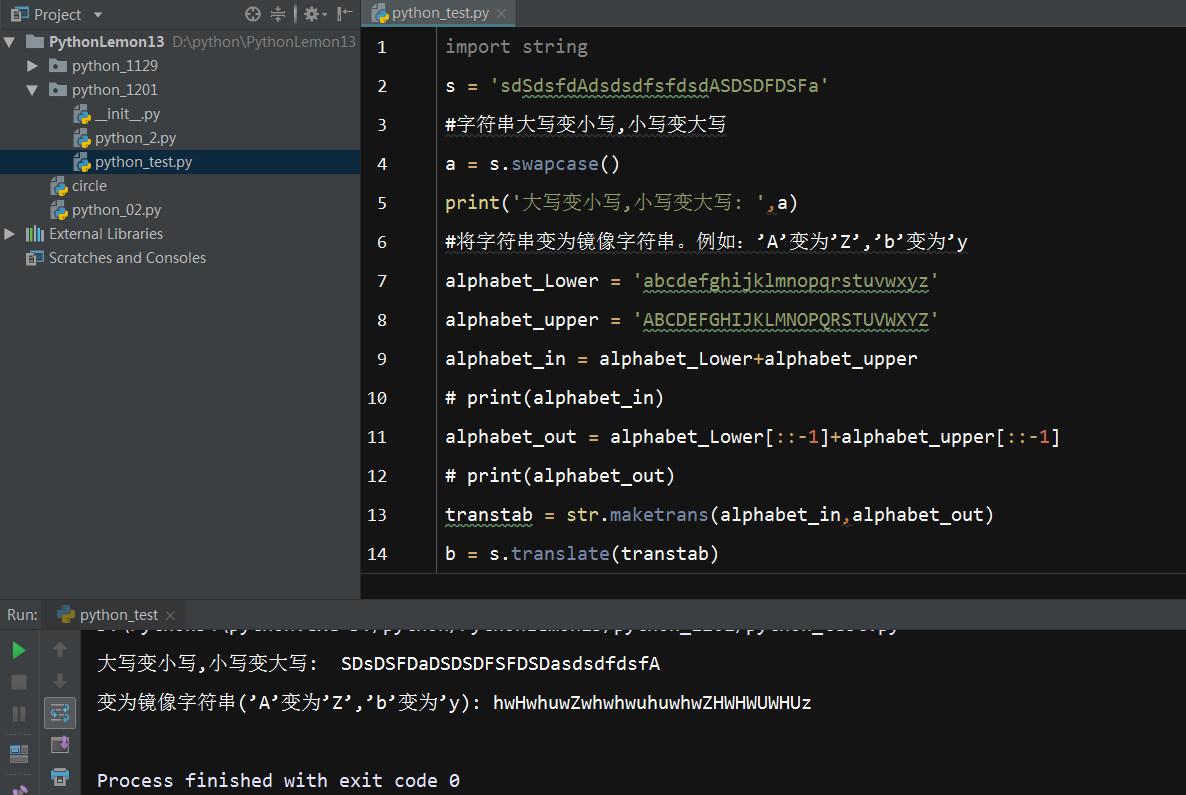Click the Collapse All icon in Project panel
Viewport: 1186px width, 795px height.
click(278, 14)
